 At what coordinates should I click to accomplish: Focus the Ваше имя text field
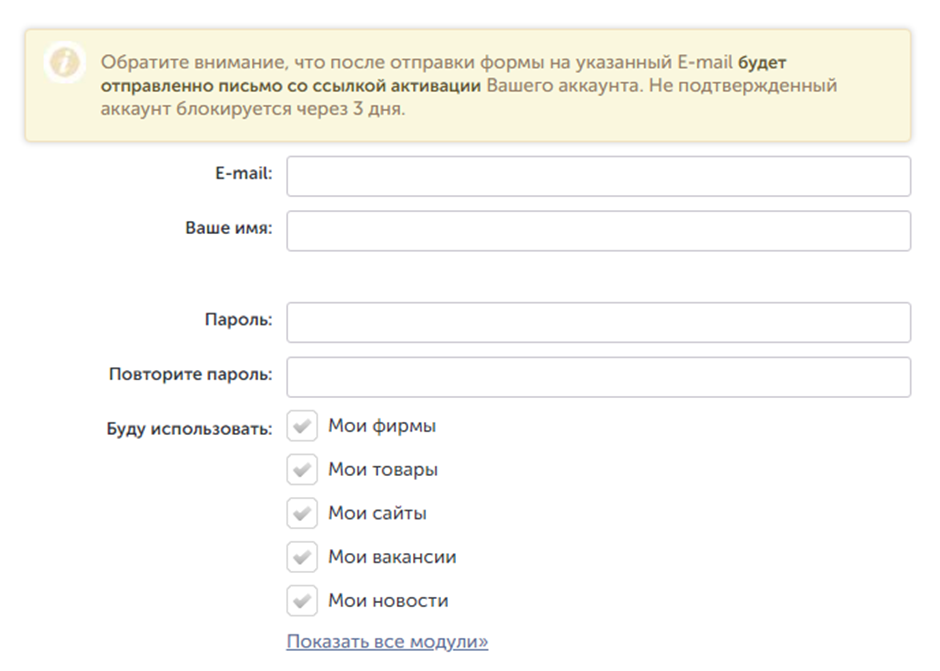coord(598,230)
